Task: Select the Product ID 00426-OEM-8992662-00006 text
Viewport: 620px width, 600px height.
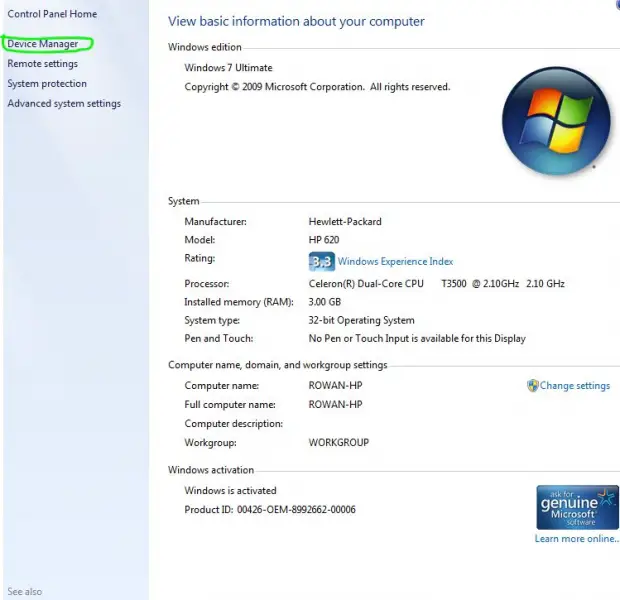Action: pos(270,509)
